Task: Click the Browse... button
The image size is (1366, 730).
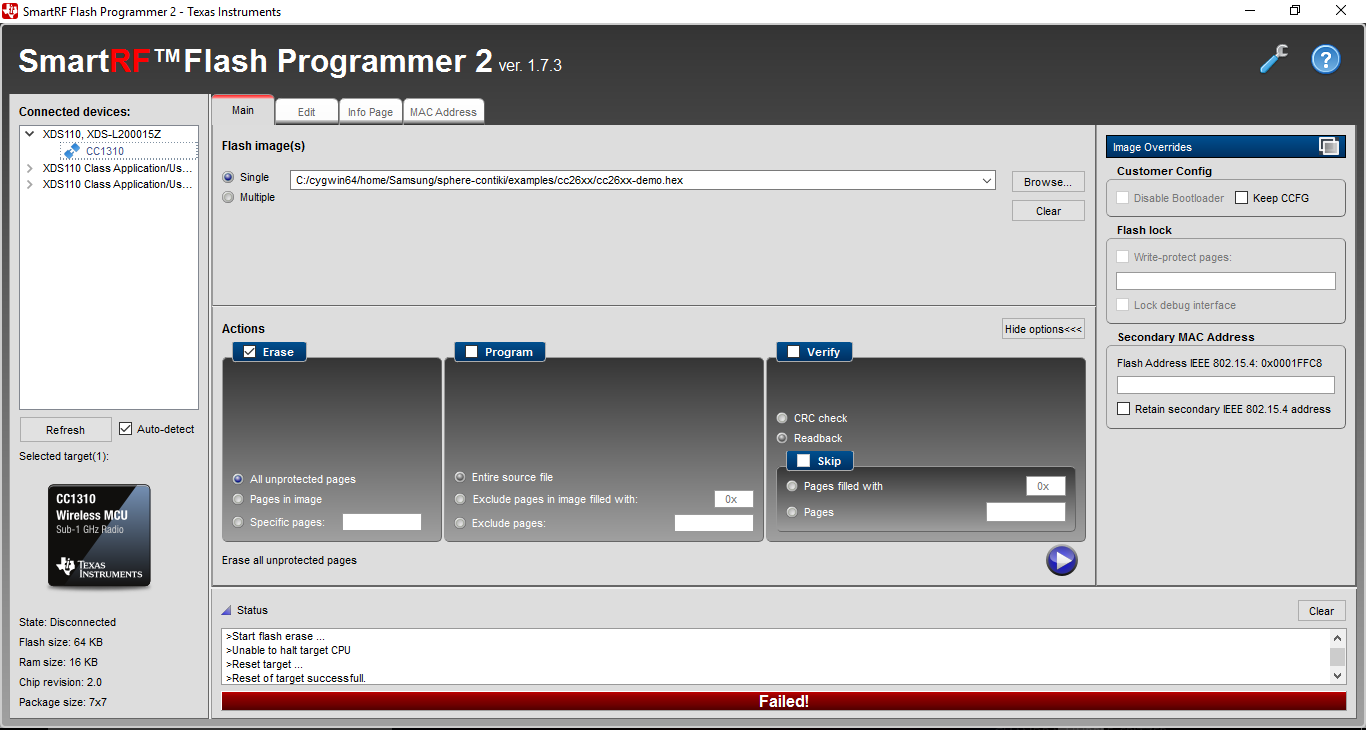Action: pyautogui.click(x=1048, y=182)
